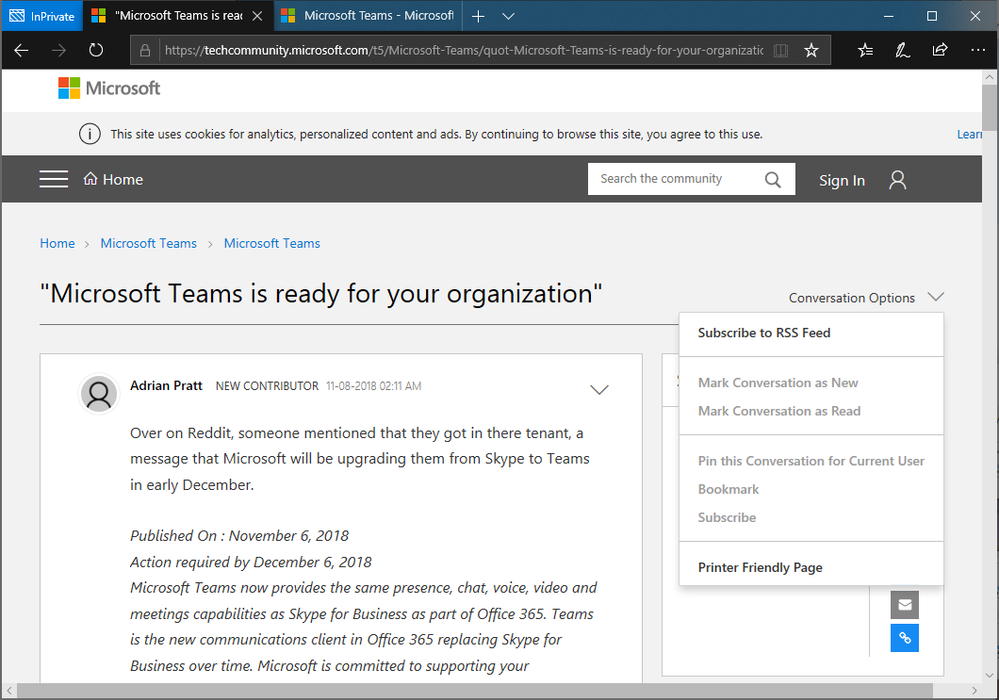
Task: Select Subscribe to RSS Feed
Action: point(764,332)
